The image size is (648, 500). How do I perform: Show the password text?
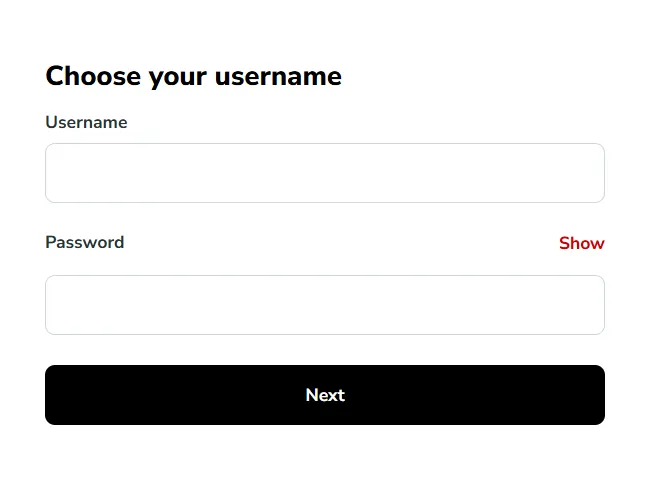click(x=581, y=243)
